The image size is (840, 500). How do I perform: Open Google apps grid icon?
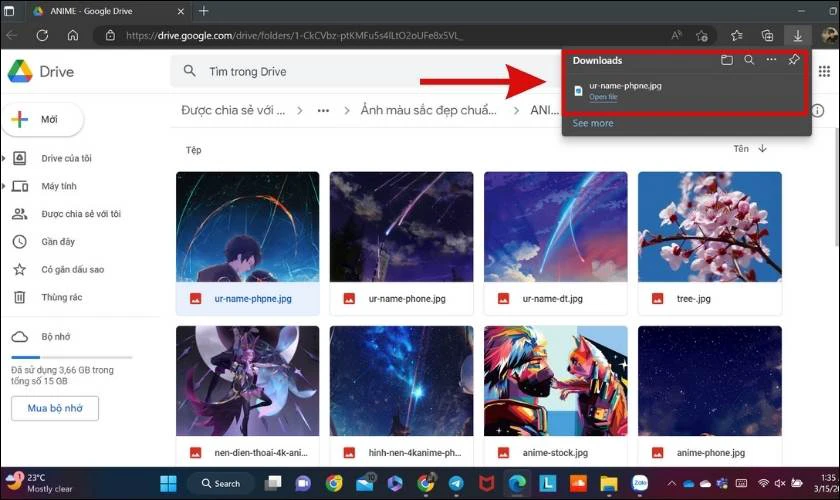coord(824,71)
